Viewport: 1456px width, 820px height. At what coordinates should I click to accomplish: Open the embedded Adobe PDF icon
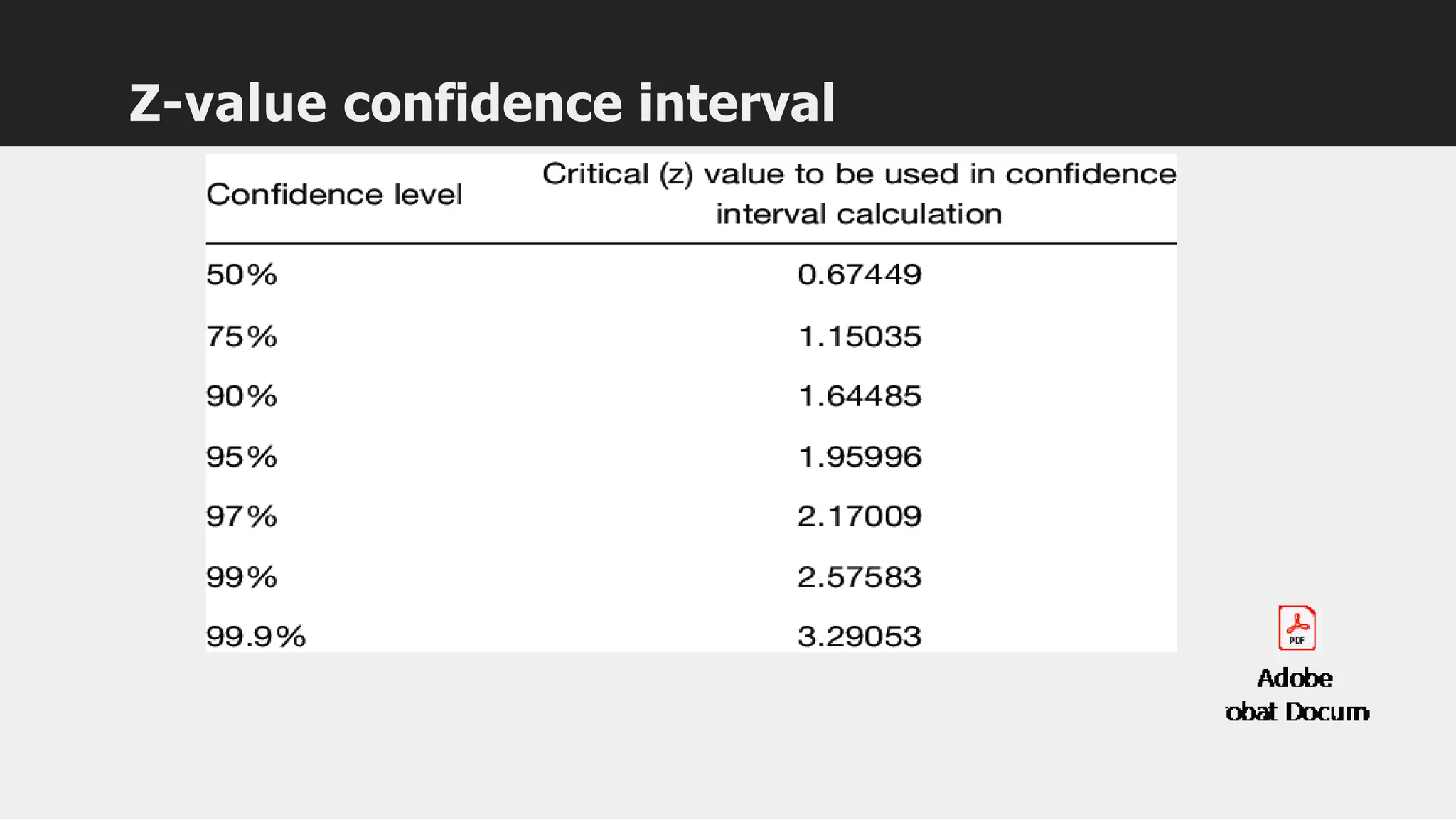(1297, 628)
